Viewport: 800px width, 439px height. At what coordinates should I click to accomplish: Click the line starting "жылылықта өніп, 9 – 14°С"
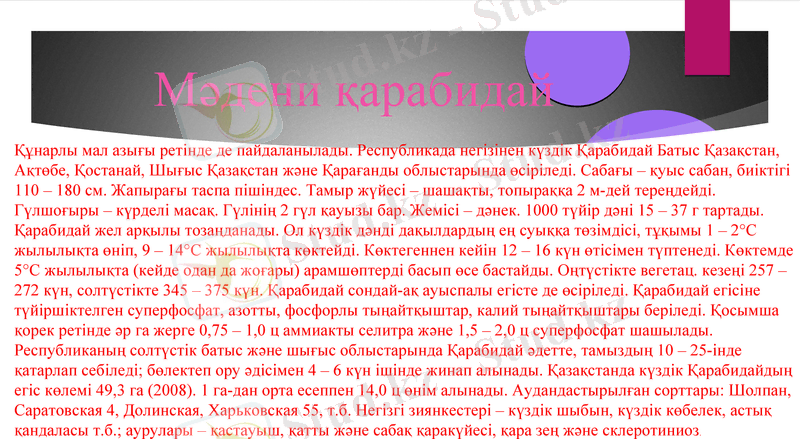[x=404, y=251]
